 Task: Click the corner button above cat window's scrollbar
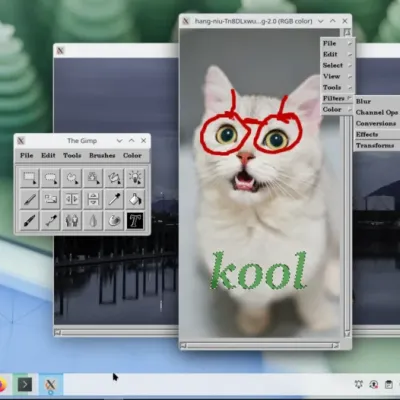click(347, 32)
